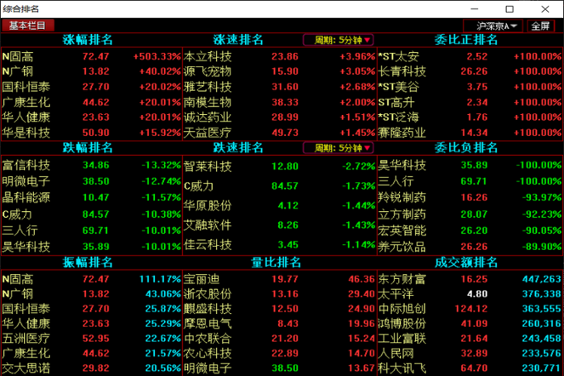
Task: Select 交大思诺 row
Action: tap(92, 368)
